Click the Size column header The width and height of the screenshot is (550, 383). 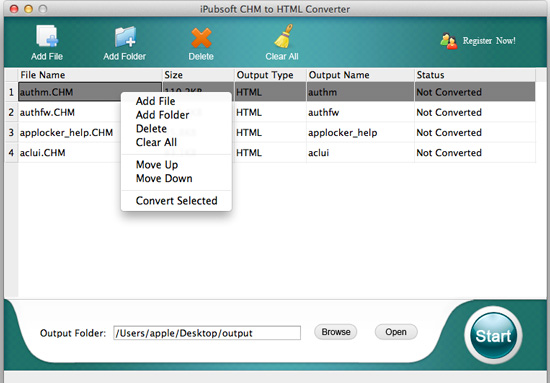tap(199, 75)
